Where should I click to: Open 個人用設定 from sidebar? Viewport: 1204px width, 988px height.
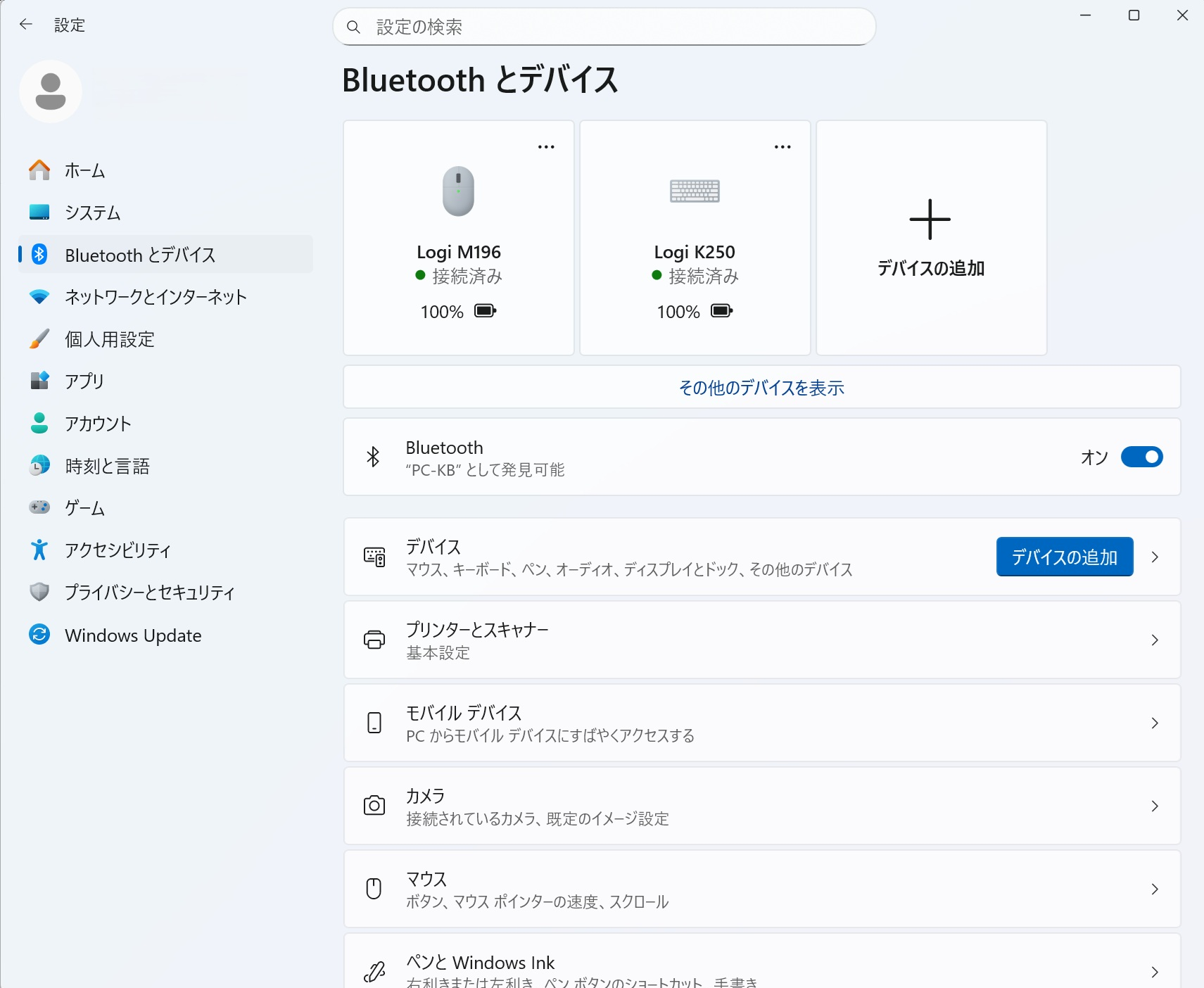tap(110, 339)
